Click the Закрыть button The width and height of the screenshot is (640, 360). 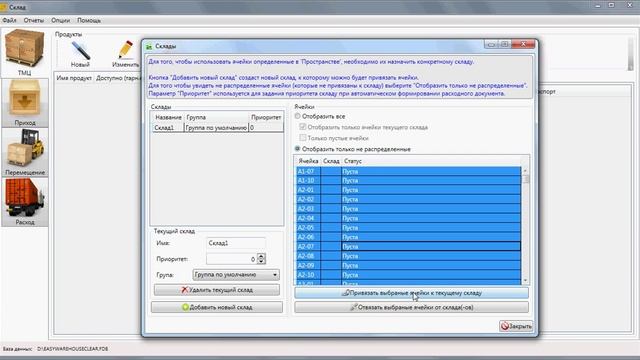point(516,326)
